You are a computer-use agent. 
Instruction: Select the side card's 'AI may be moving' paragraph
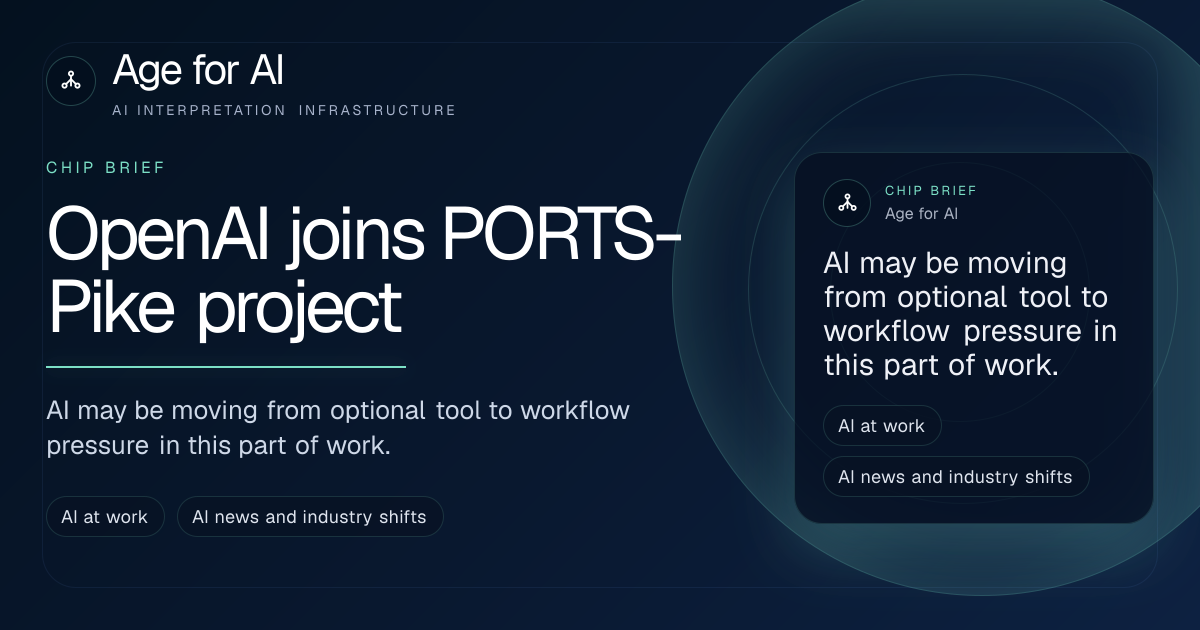click(x=970, y=314)
